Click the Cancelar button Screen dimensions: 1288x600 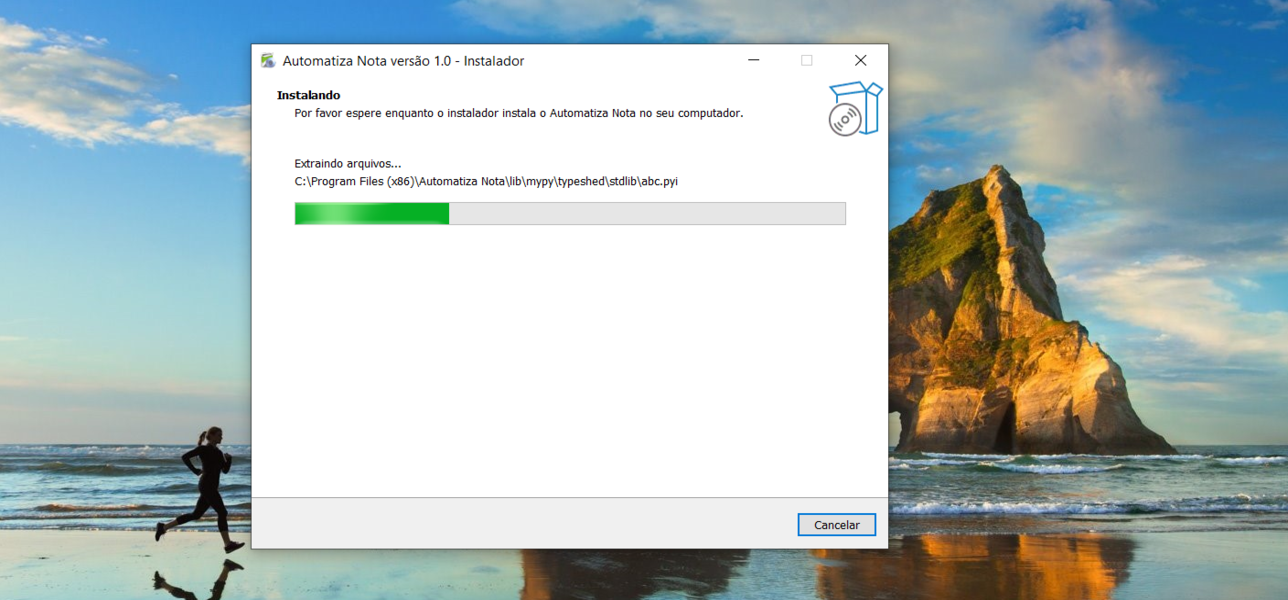click(836, 525)
